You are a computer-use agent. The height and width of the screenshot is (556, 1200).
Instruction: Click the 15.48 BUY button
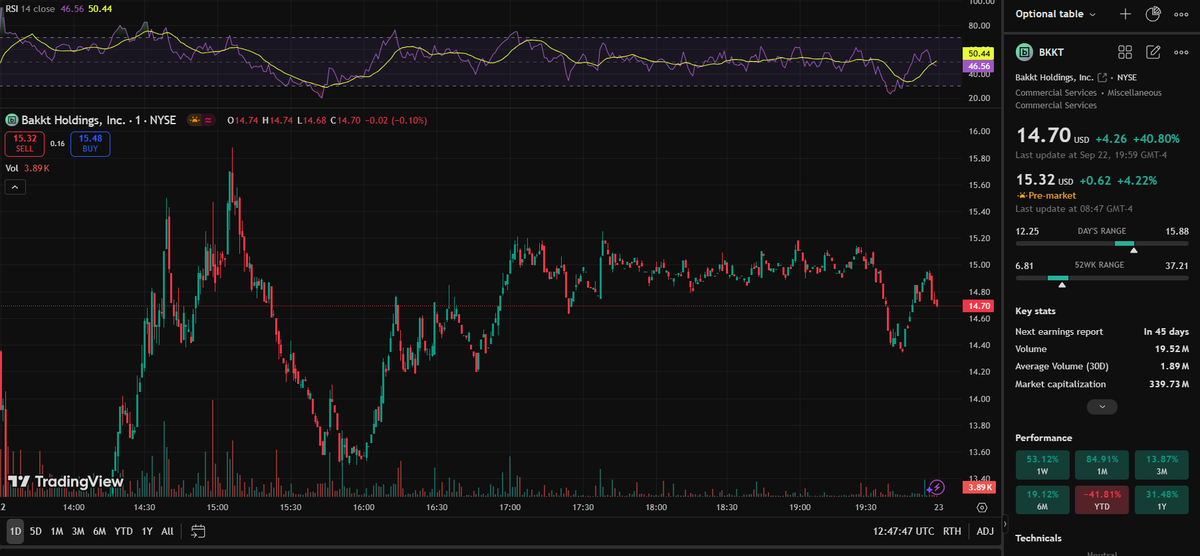pyautogui.click(x=90, y=143)
